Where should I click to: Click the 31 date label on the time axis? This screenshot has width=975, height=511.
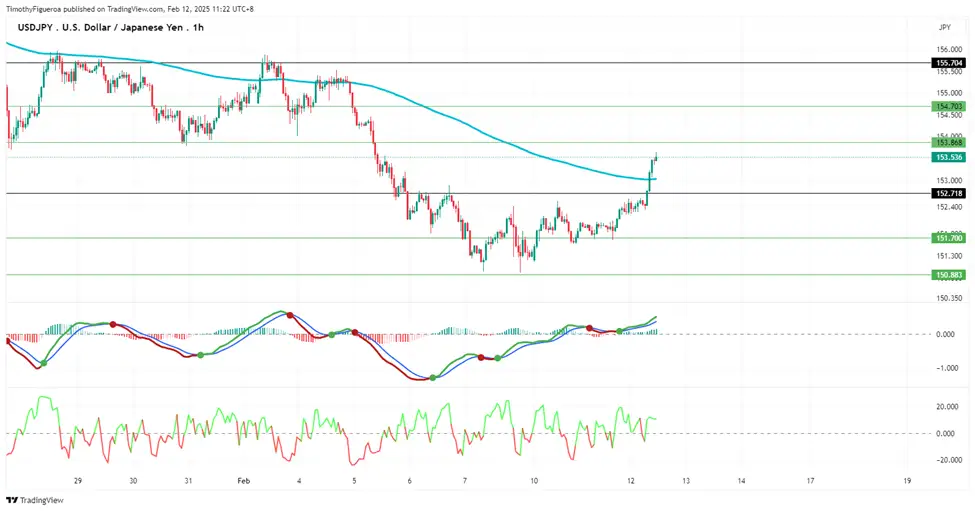coord(188,481)
